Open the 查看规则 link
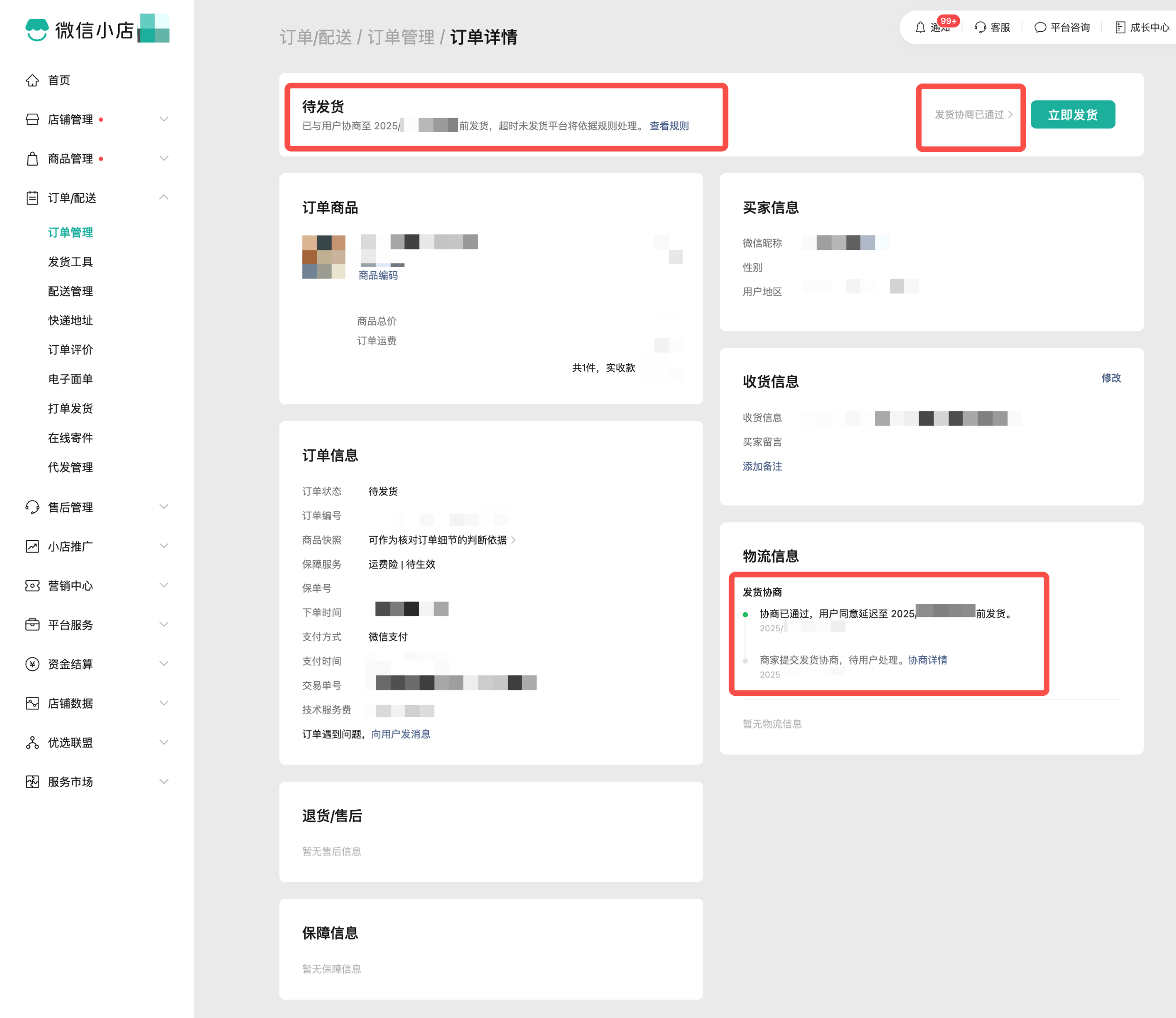Screen dimensions: 1176x1018 point(669,126)
